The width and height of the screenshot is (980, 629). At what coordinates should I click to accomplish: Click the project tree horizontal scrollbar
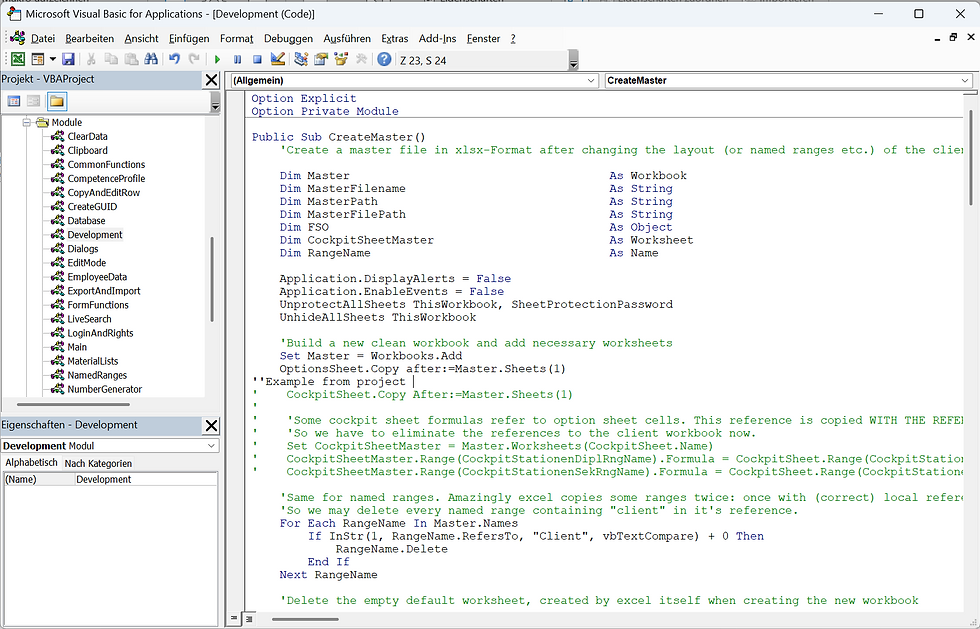(74, 405)
